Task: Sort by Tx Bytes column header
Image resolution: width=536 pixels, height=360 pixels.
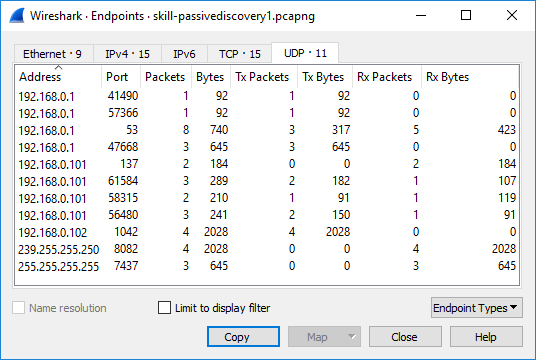Action: 324,77
